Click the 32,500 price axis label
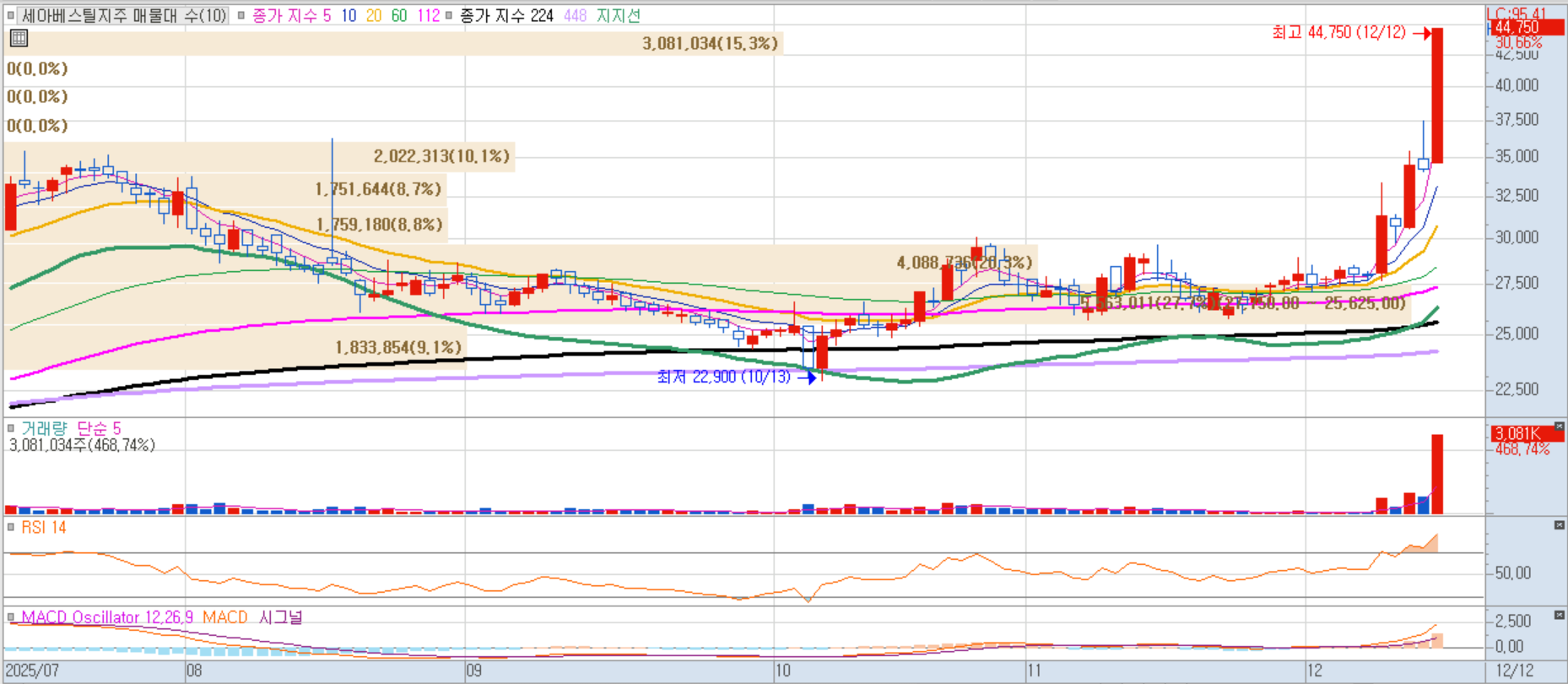1568x684 pixels. tap(1517, 195)
